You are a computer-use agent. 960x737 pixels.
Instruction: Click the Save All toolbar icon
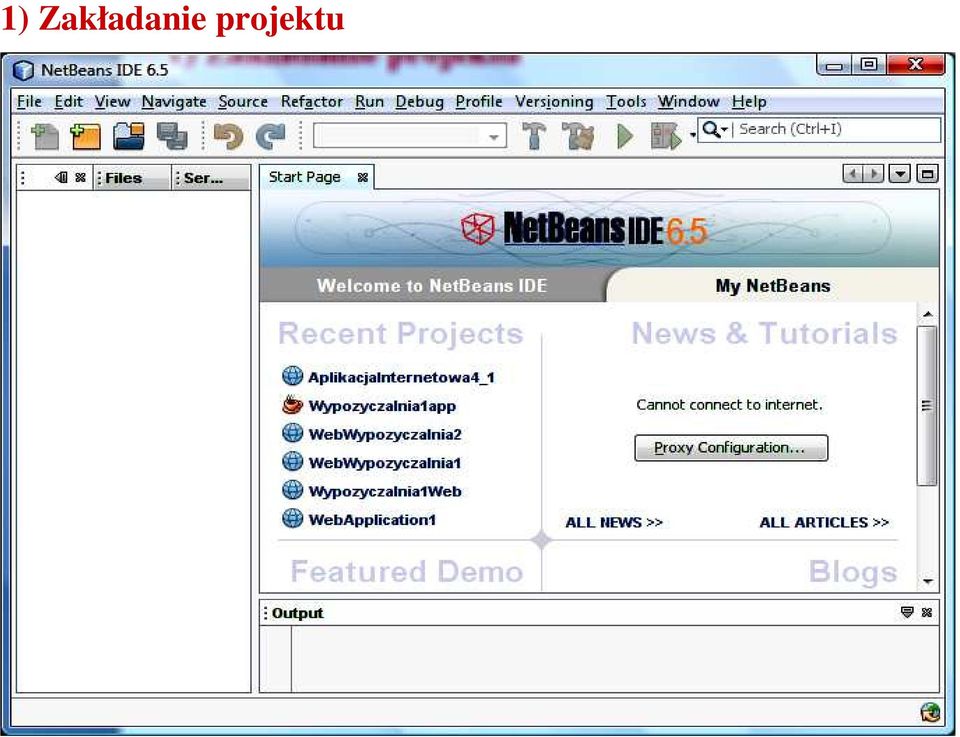172,136
